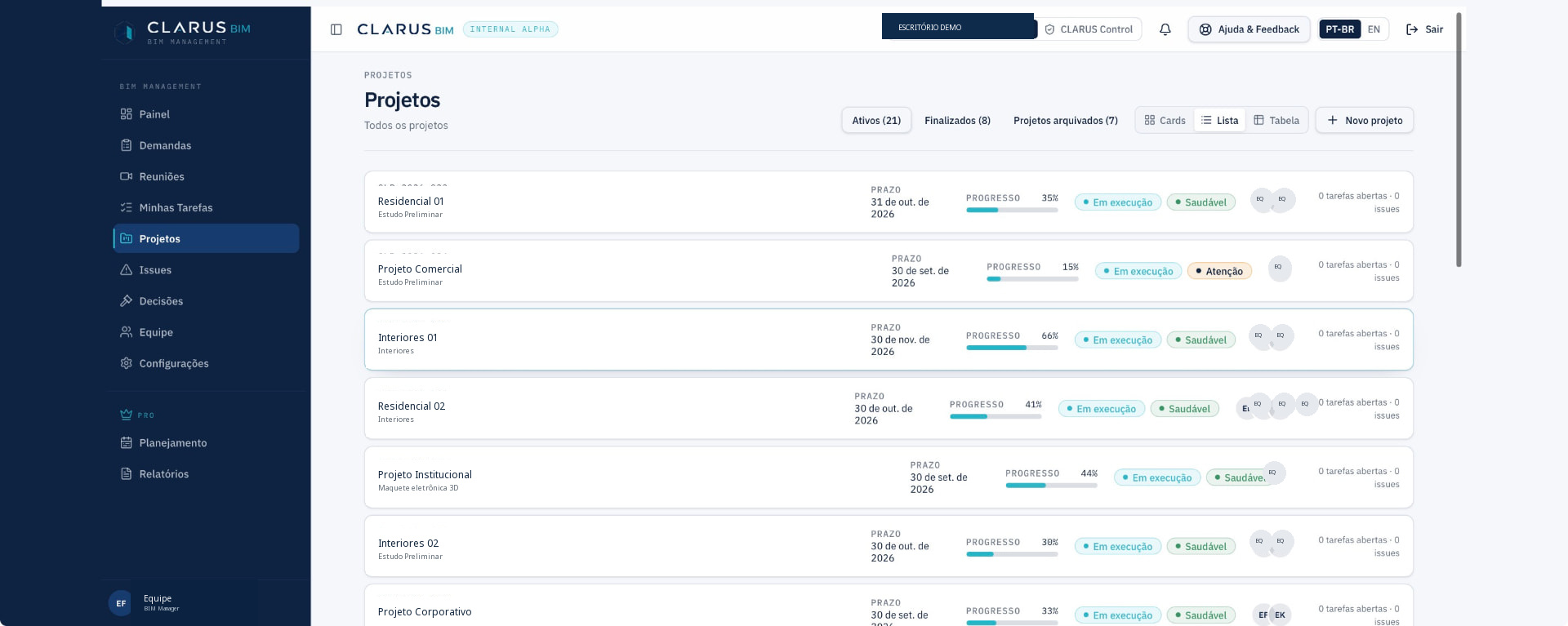The height and width of the screenshot is (626, 1568).
Task: Toggle the sidebar collapse icon
Action: tap(336, 29)
